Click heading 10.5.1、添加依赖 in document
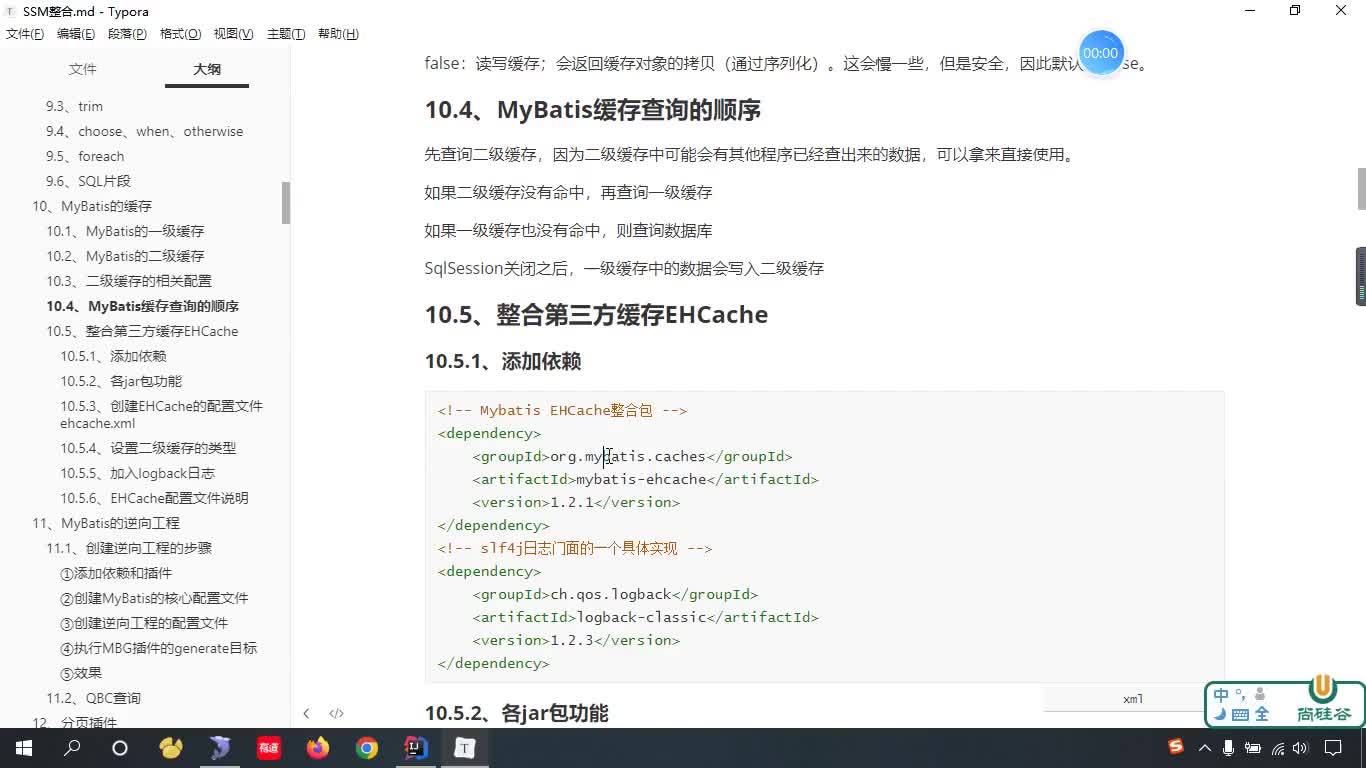The image size is (1366, 768). (503, 361)
